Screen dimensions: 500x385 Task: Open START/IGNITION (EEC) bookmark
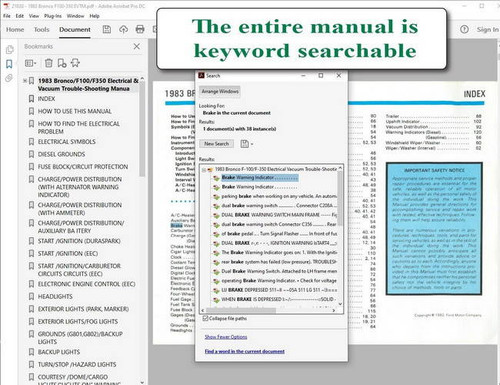pos(68,253)
